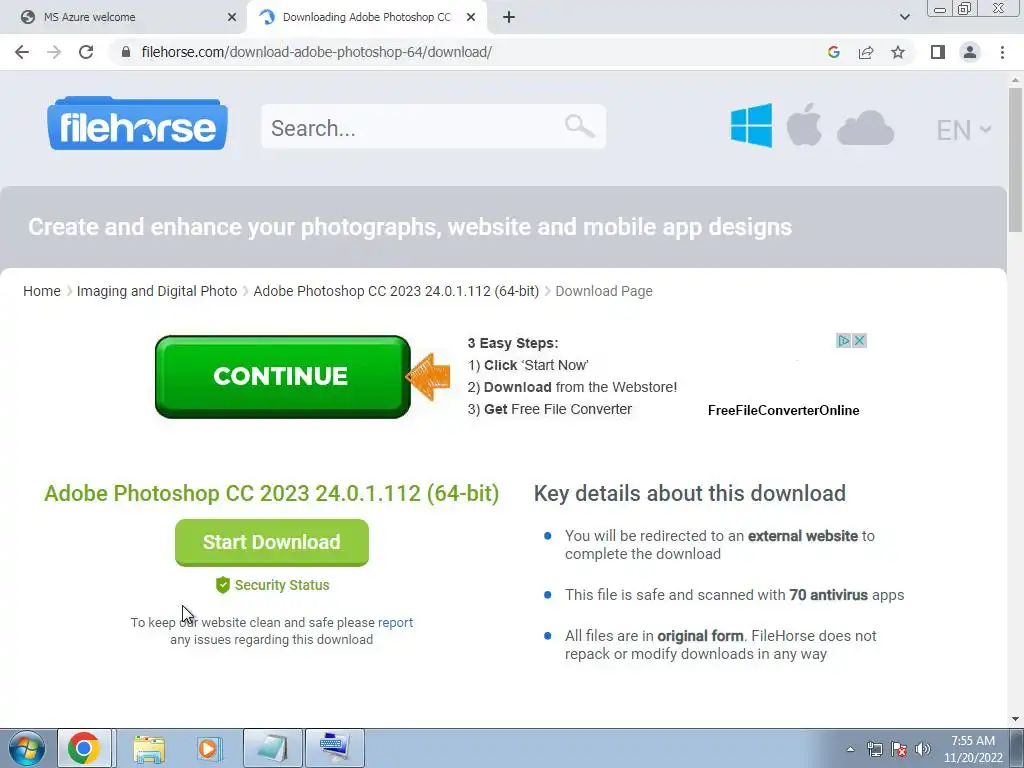Click the Security Status link

point(281,585)
